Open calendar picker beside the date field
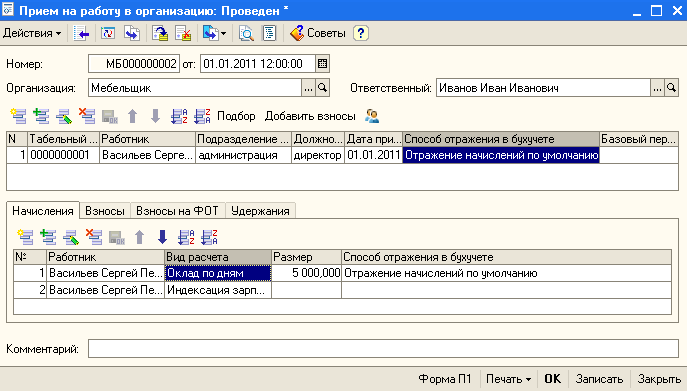Viewport: 687px width, 391px height. pyautogui.click(x=322, y=64)
